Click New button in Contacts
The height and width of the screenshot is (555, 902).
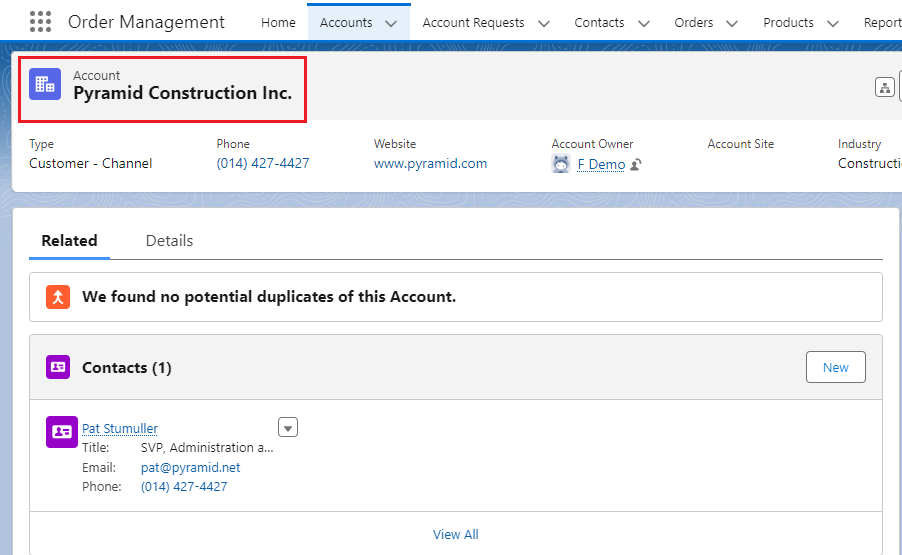pyautogui.click(x=835, y=367)
